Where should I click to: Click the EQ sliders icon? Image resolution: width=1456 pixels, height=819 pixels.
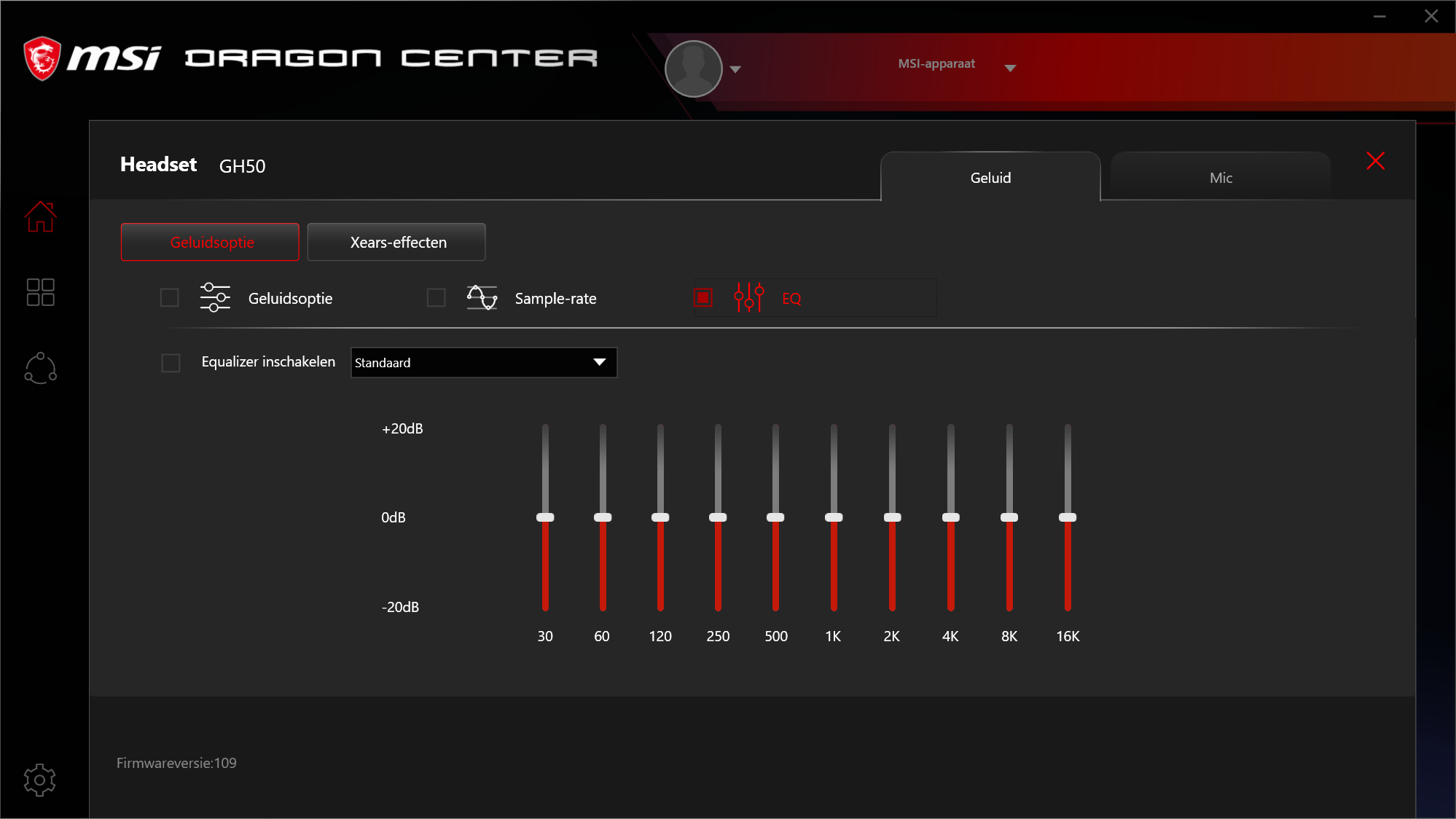[749, 297]
